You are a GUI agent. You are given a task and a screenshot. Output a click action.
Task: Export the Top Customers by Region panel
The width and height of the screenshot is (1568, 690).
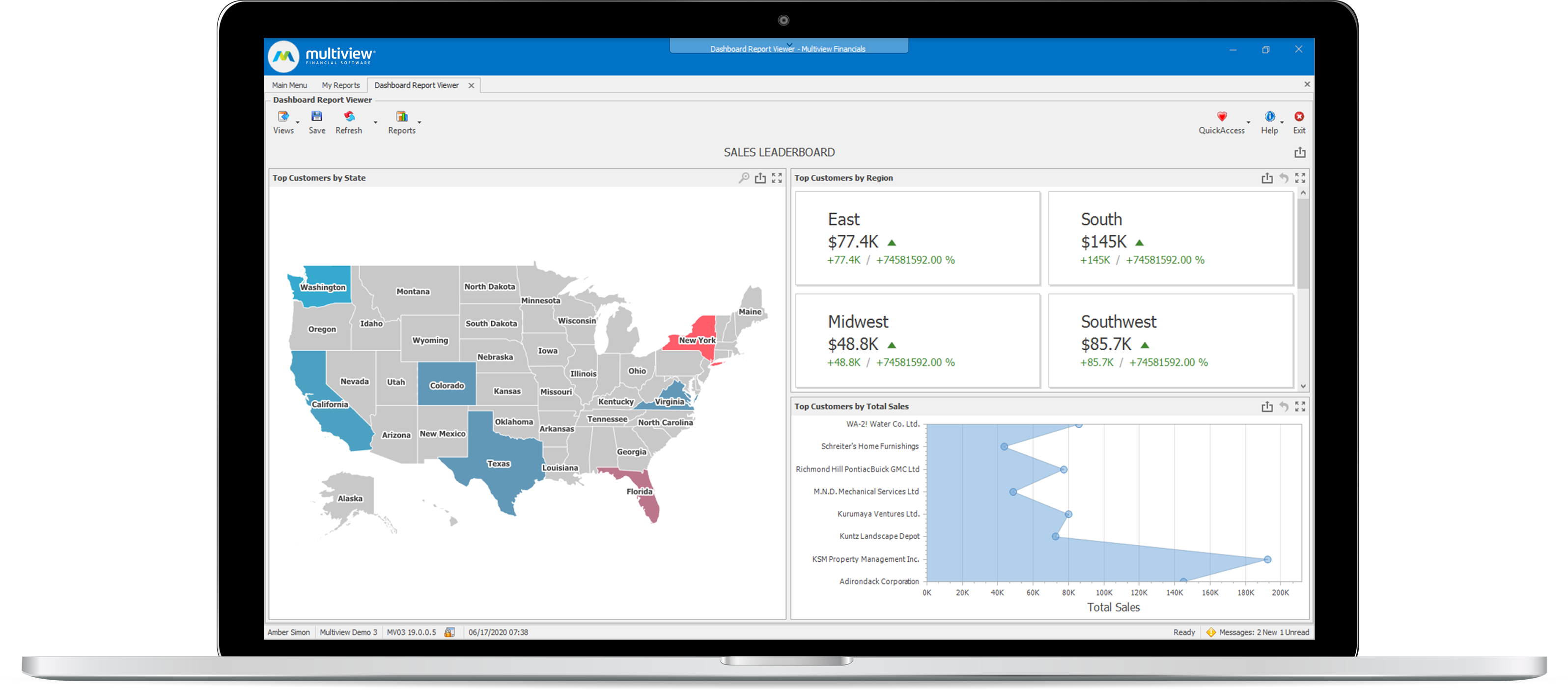(1267, 178)
